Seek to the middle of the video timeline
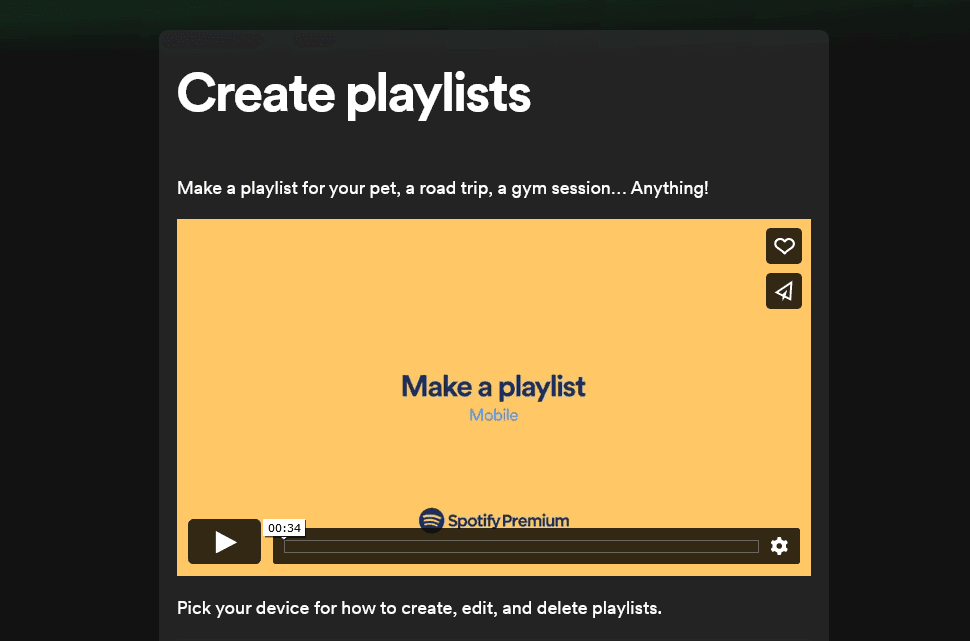 [x=521, y=546]
